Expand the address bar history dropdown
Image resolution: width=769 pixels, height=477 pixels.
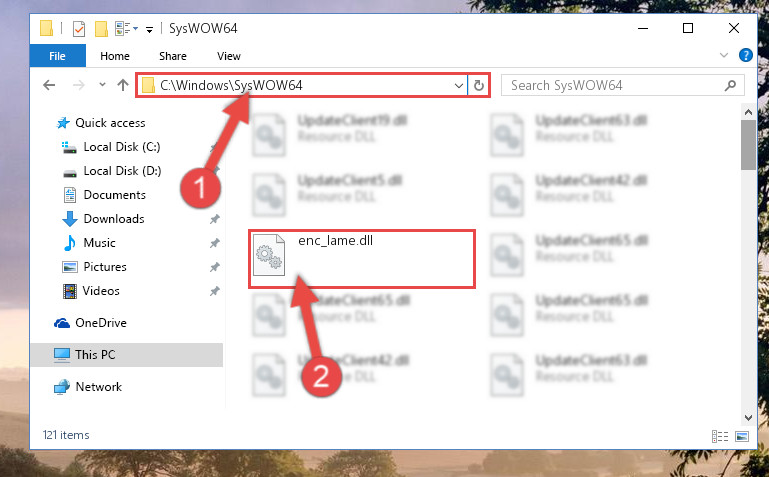(459, 85)
